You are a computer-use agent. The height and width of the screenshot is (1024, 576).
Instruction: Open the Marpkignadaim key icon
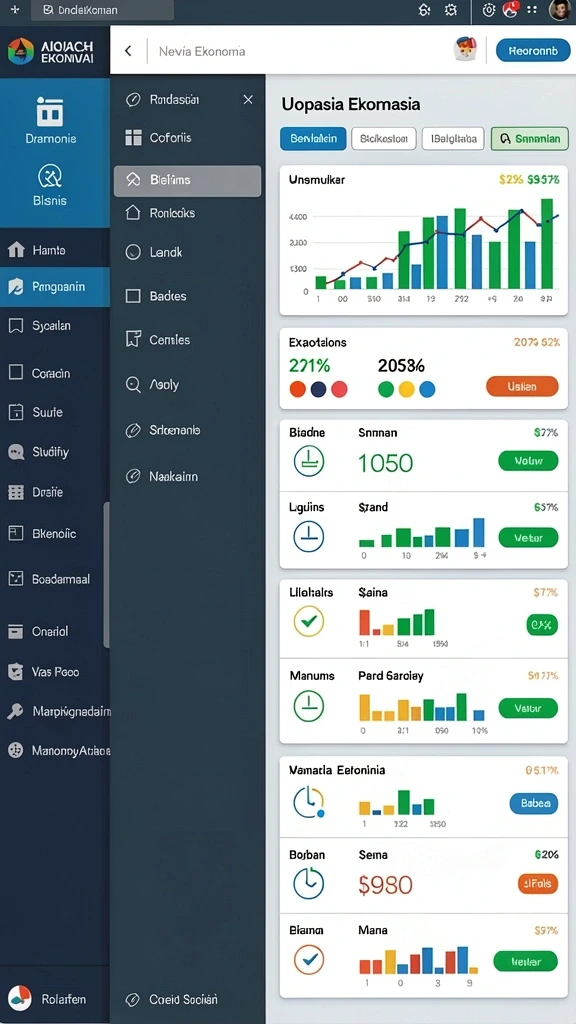coord(16,711)
